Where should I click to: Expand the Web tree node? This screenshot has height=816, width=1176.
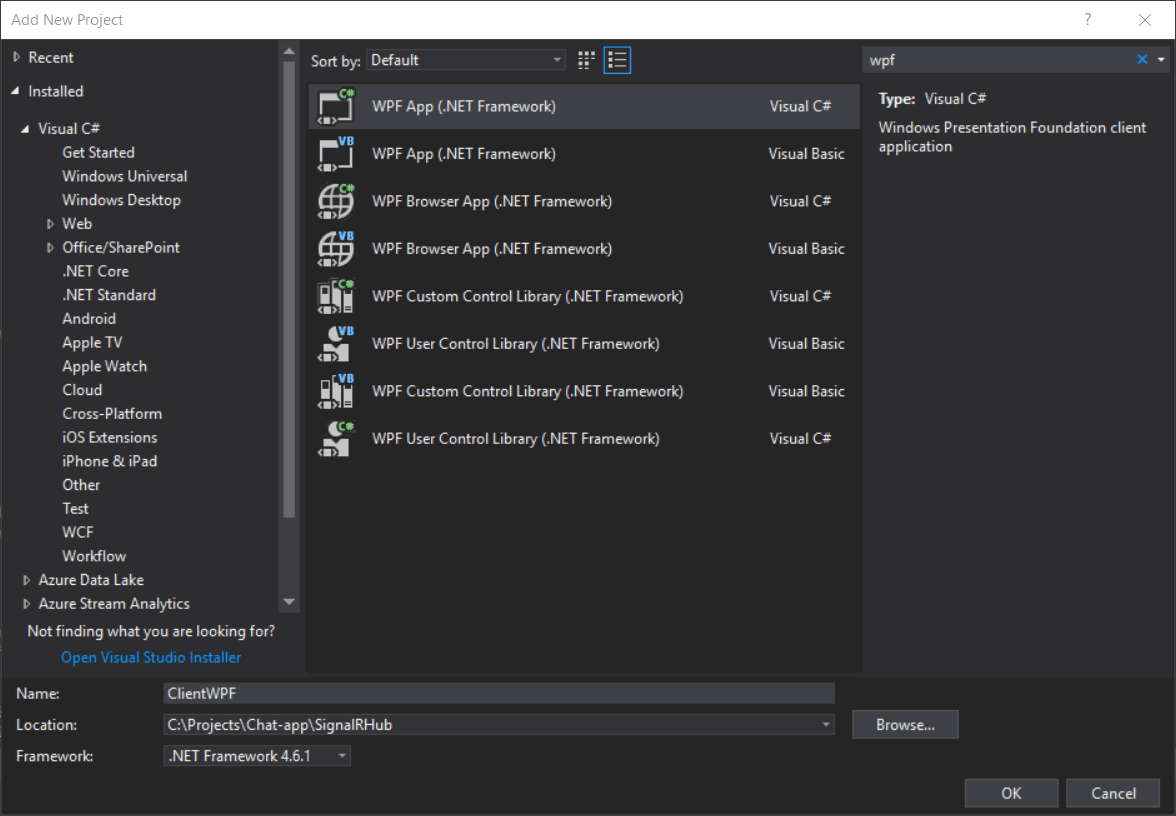coord(50,224)
